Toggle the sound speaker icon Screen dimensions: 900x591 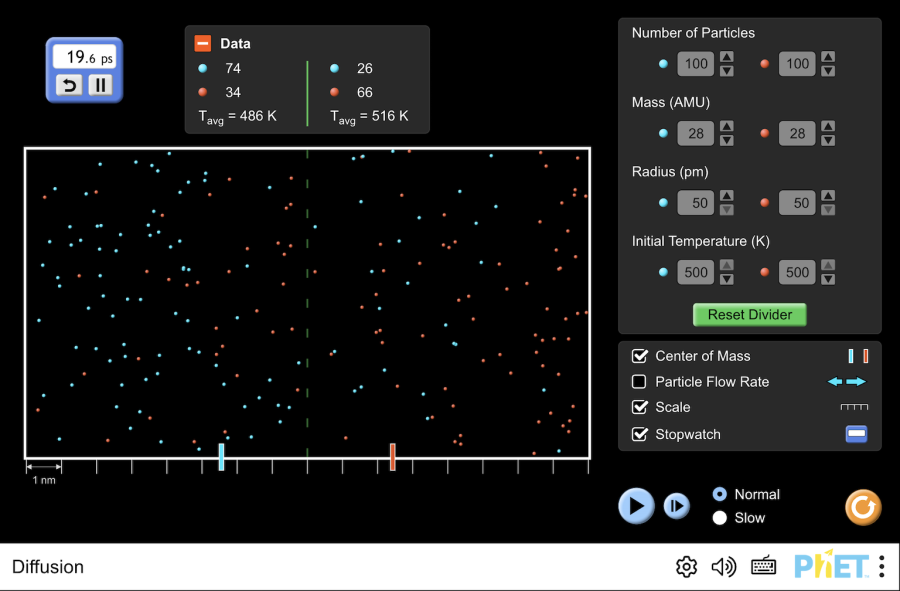(724, 567)
